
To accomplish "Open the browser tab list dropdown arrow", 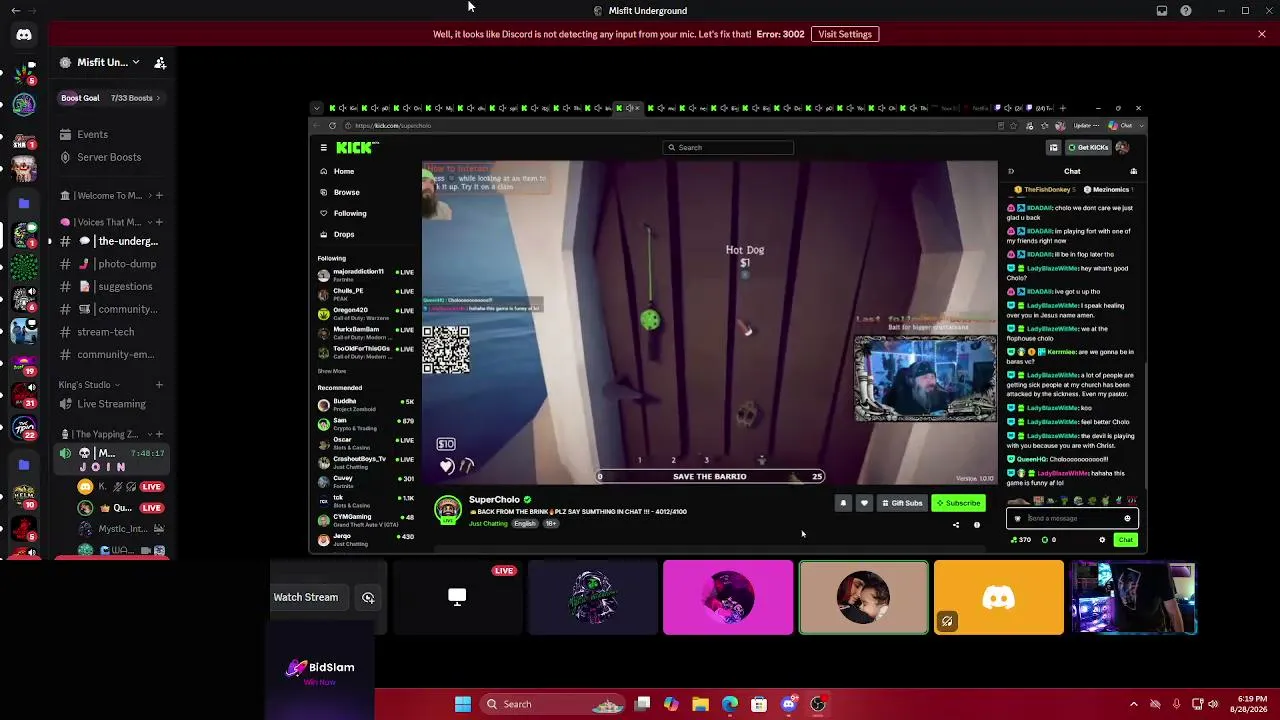I will [317, 108].
